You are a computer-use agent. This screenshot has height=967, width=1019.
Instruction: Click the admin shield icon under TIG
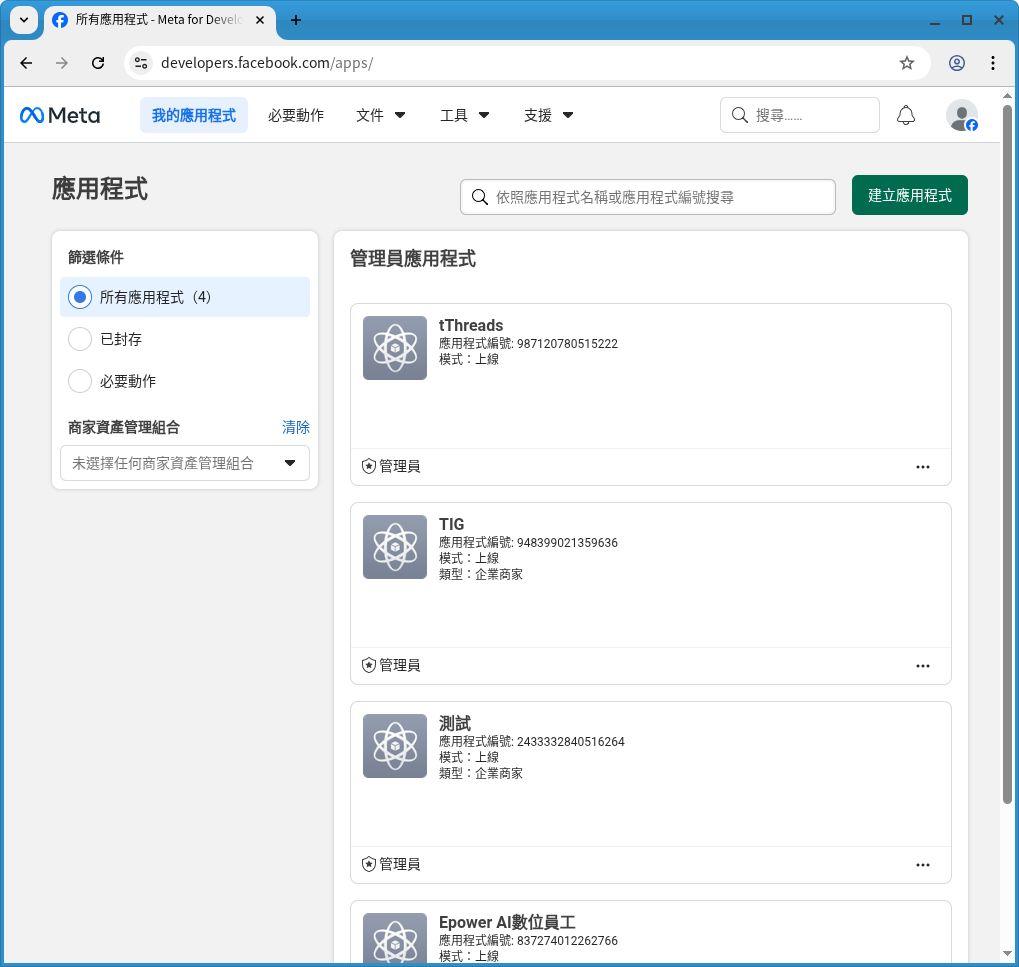click(368, 665)
